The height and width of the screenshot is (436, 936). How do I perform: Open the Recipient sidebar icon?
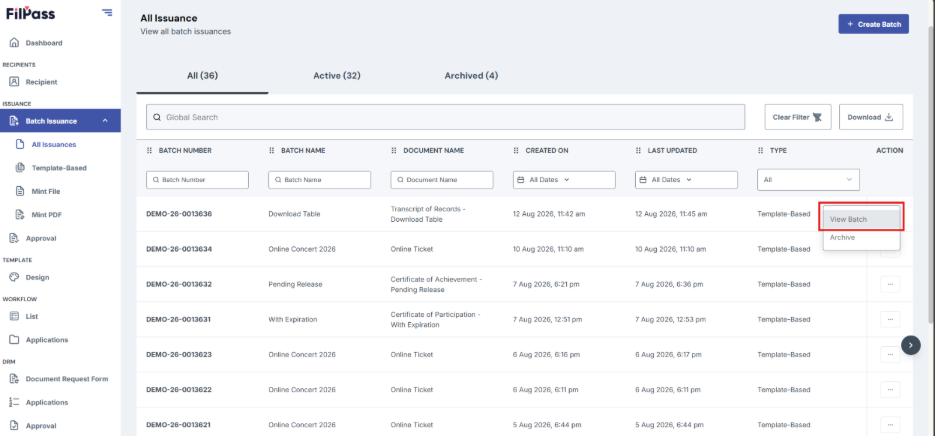(15, 82)
